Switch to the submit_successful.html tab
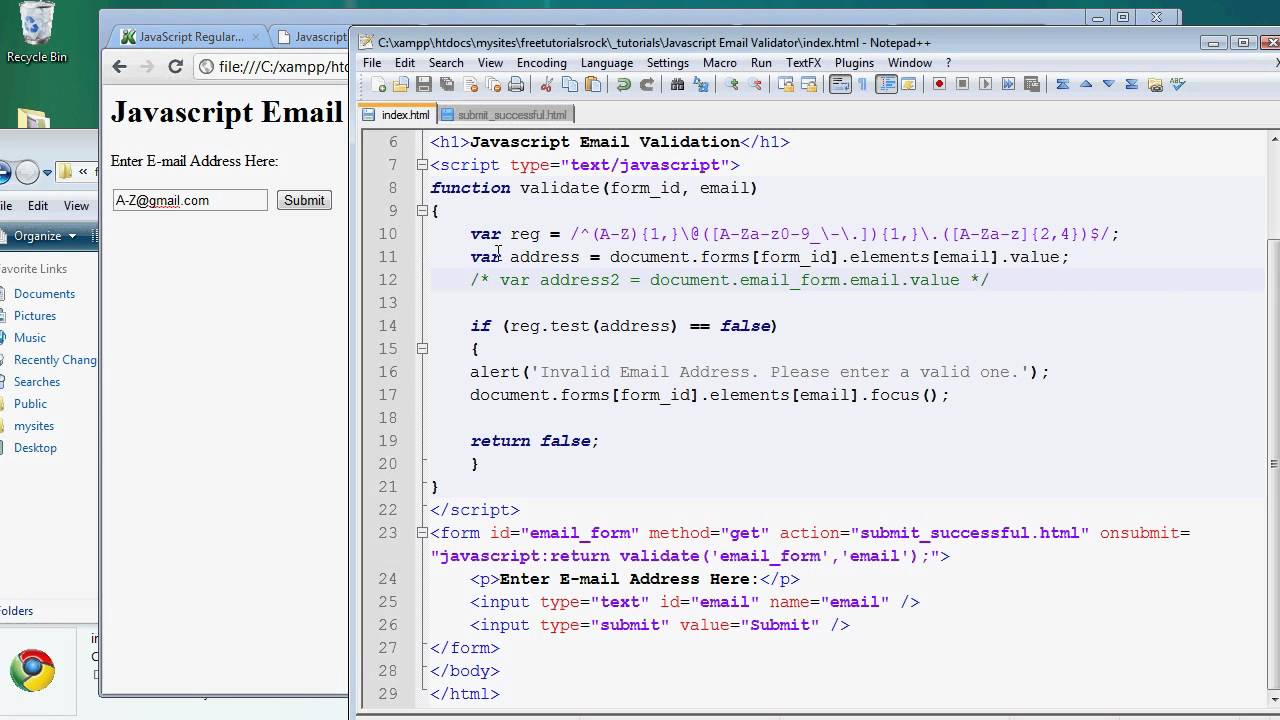Screen dimensions: 1280x720 (x=511, y=115)
